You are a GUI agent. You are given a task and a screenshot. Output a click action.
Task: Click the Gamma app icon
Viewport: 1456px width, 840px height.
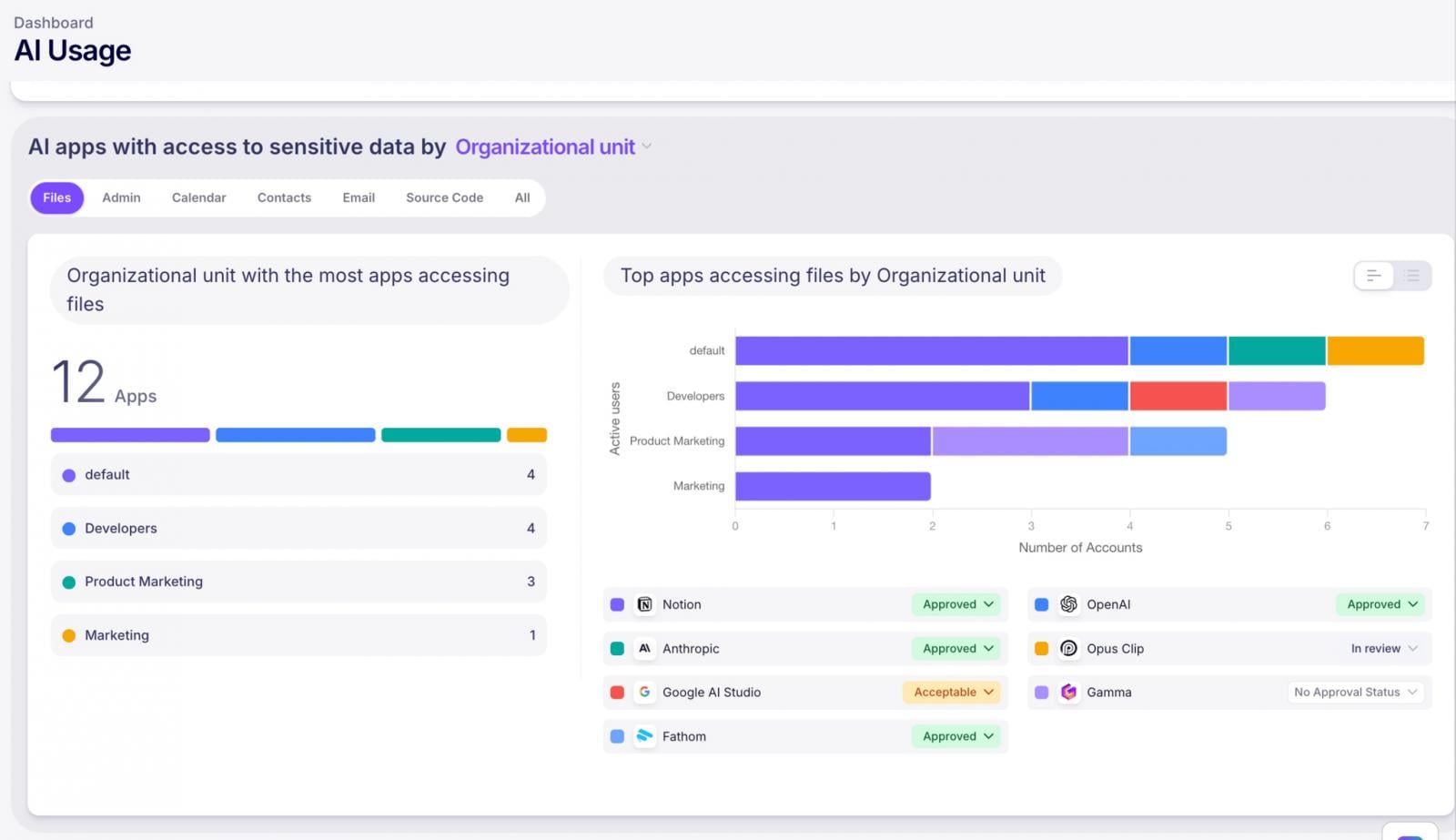1069,692
